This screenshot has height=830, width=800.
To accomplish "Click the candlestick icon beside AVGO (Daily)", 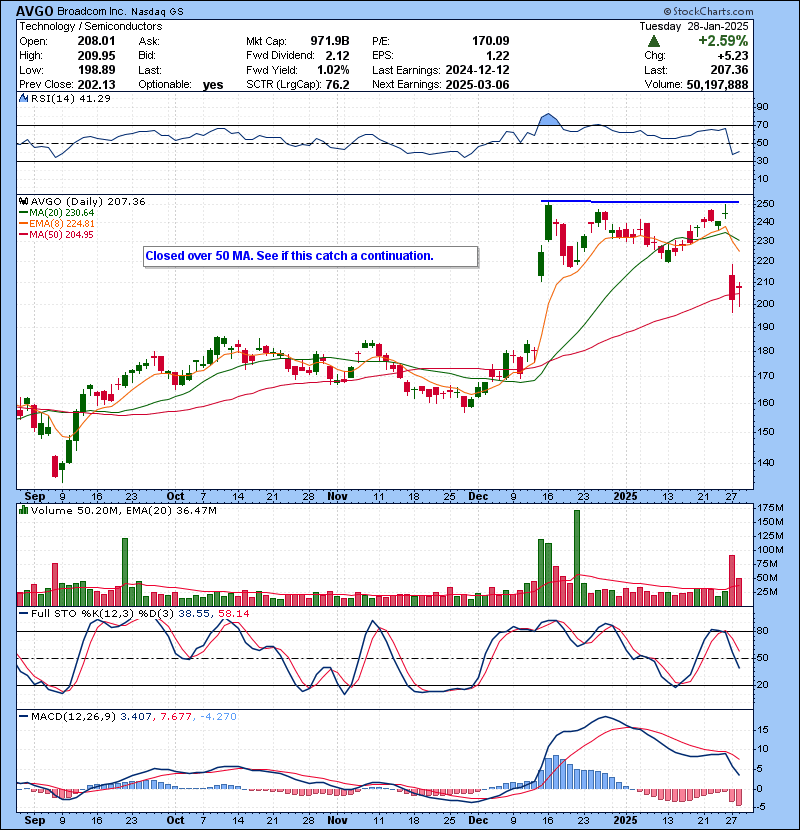I will tap(23, 201).
